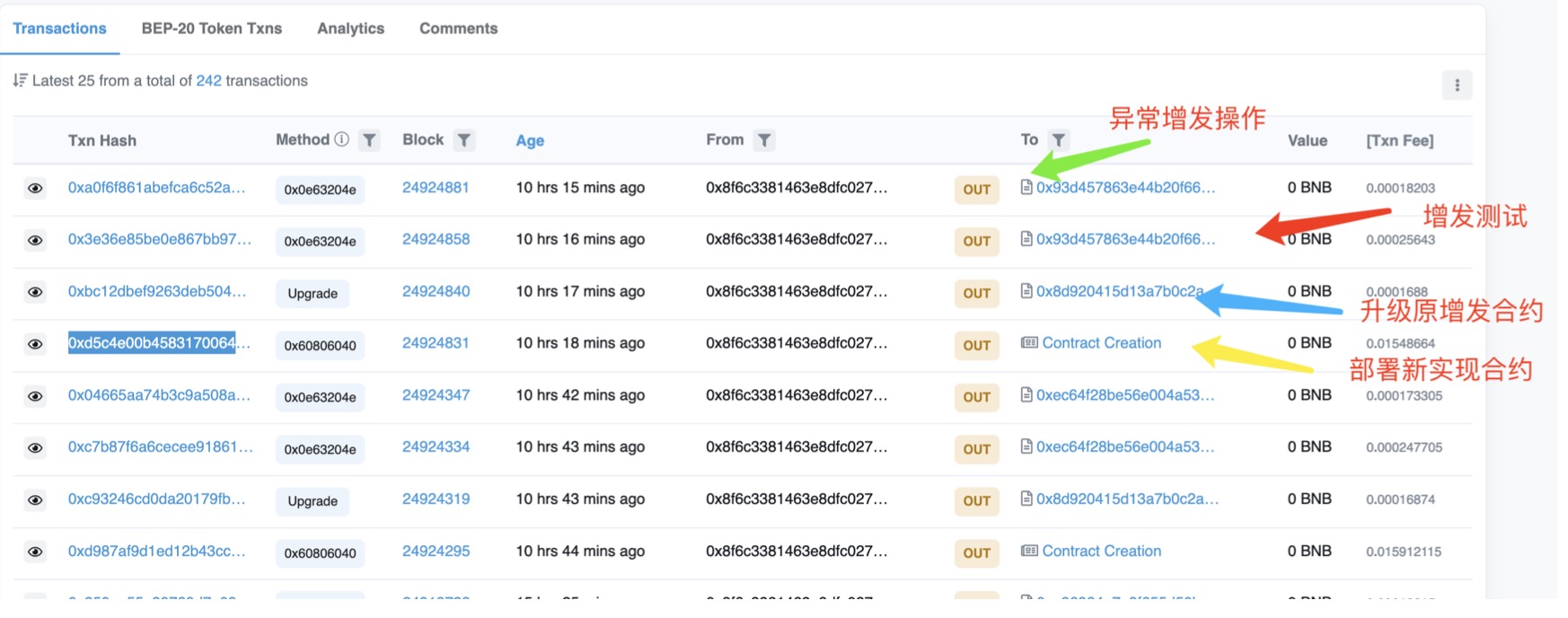
Task: Filter transactions by From address
Action: pyautogui.click(x=763, y=140)
